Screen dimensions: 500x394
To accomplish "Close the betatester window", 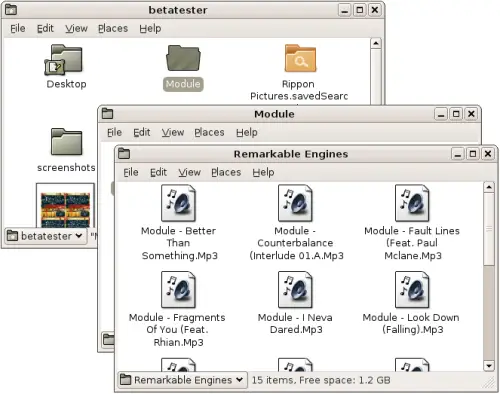I will (x=375, y=10).
